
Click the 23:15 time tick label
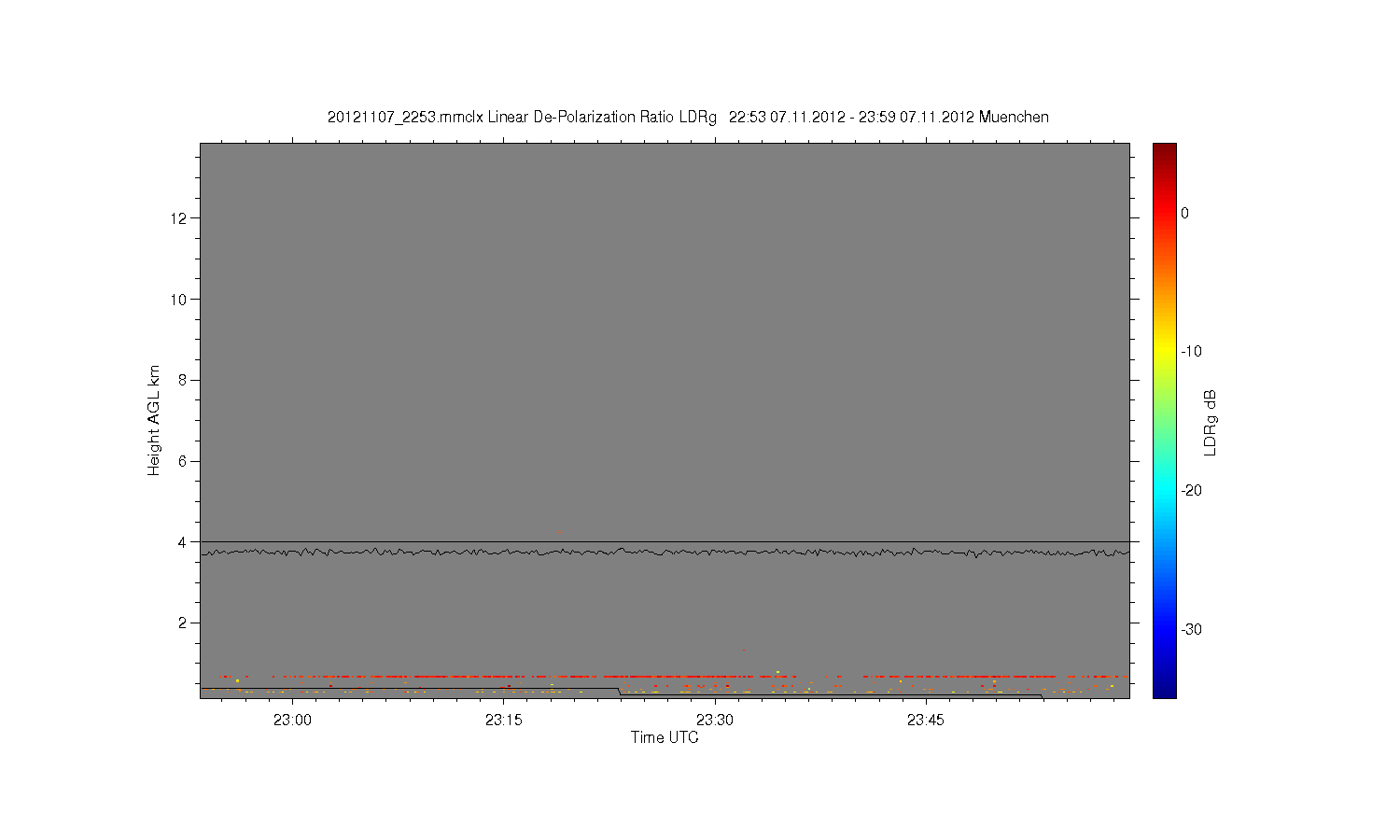tap(504, 720)
